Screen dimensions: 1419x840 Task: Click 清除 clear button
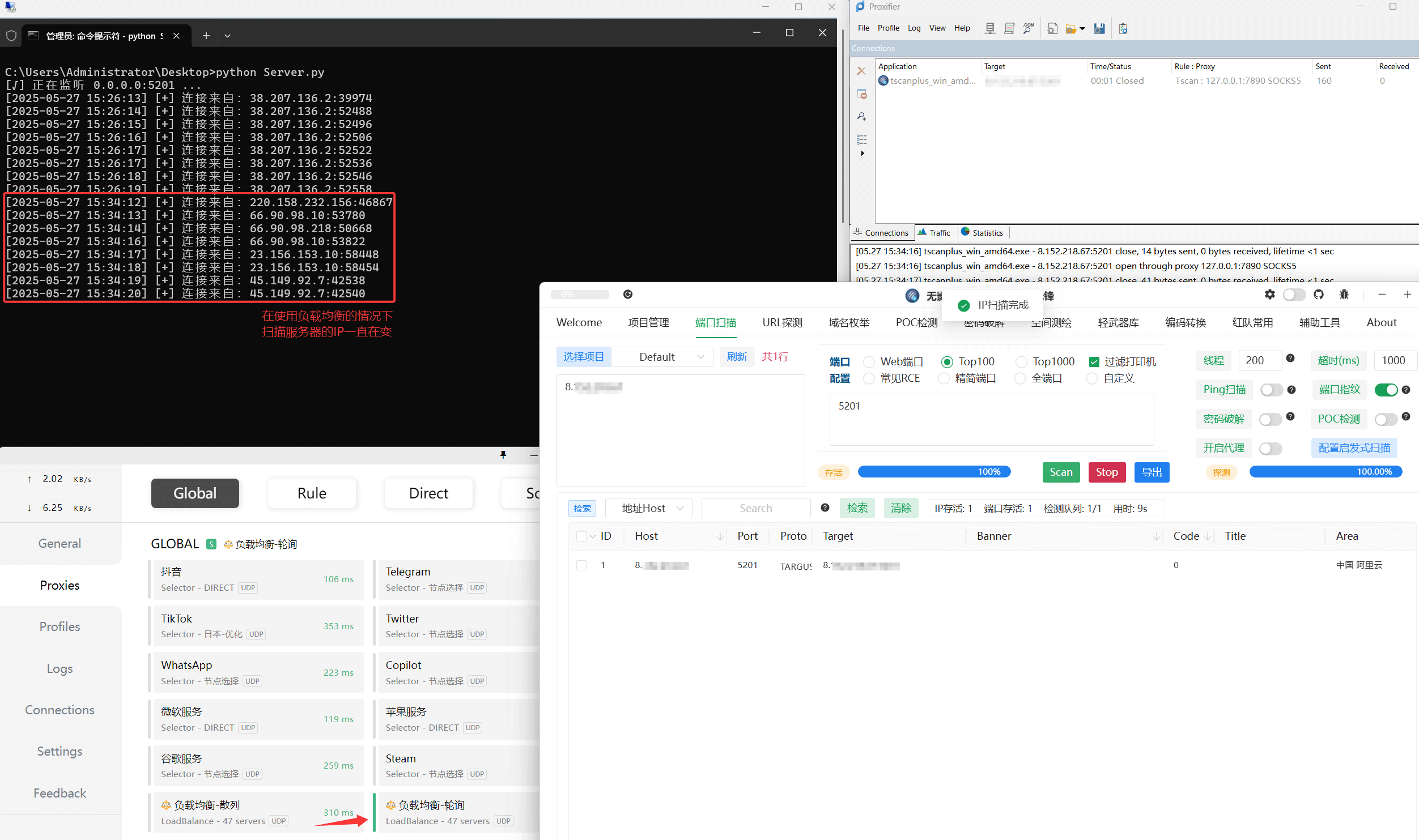click(901, 508)
